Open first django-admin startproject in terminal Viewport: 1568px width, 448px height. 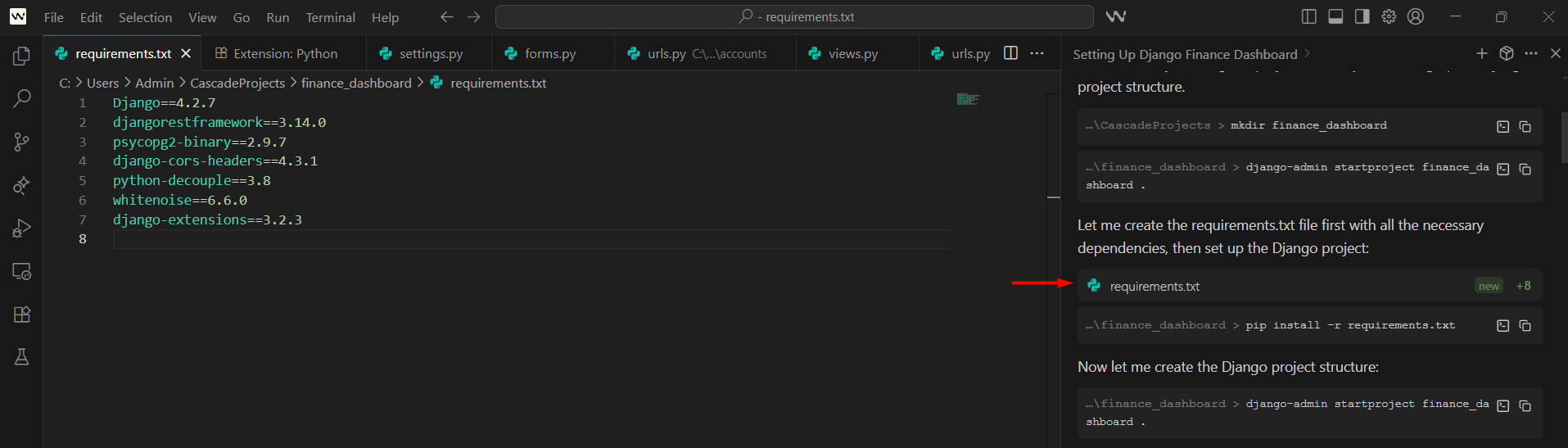pos(1503,169)
